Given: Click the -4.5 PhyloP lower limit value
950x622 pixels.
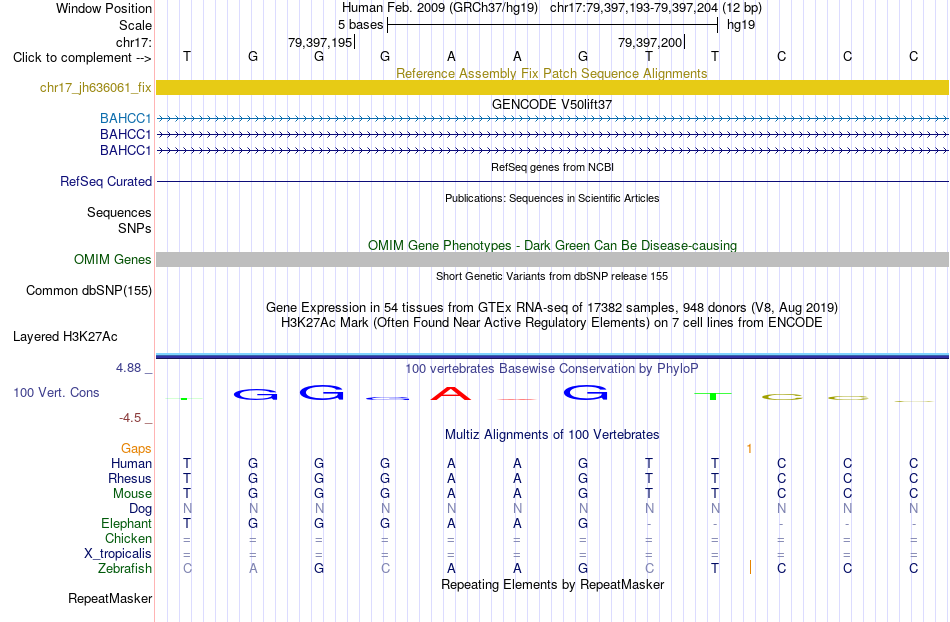Looking at the screenshot, I should (x=130, y=417).
